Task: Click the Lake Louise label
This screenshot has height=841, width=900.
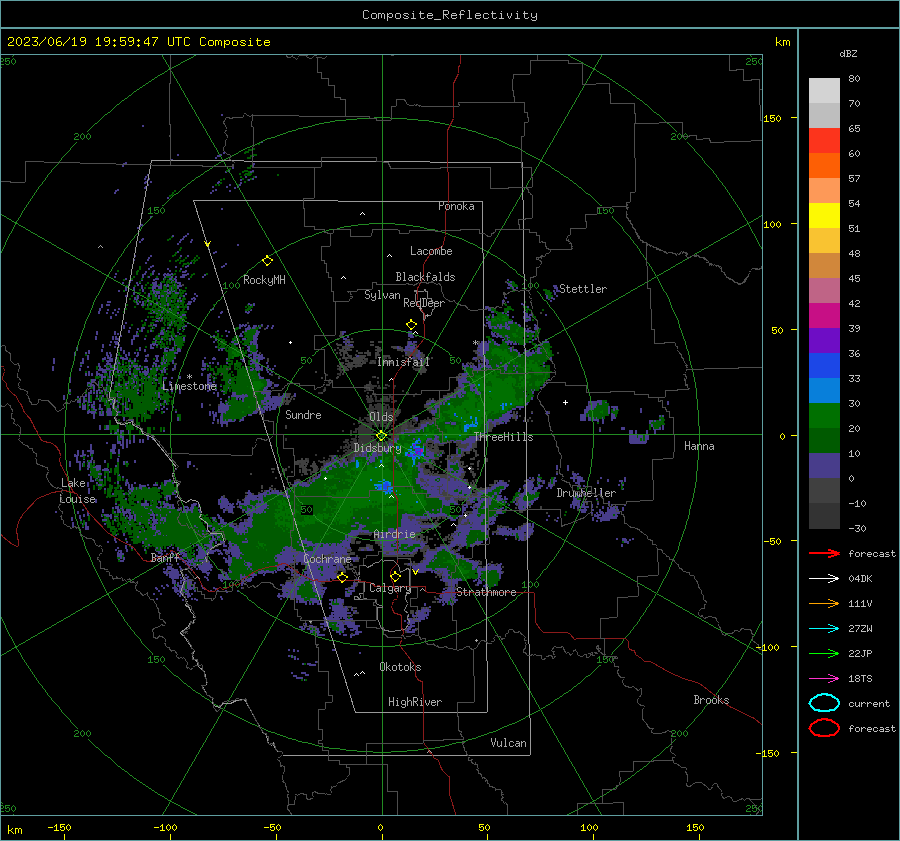Action: pos(78,491)
